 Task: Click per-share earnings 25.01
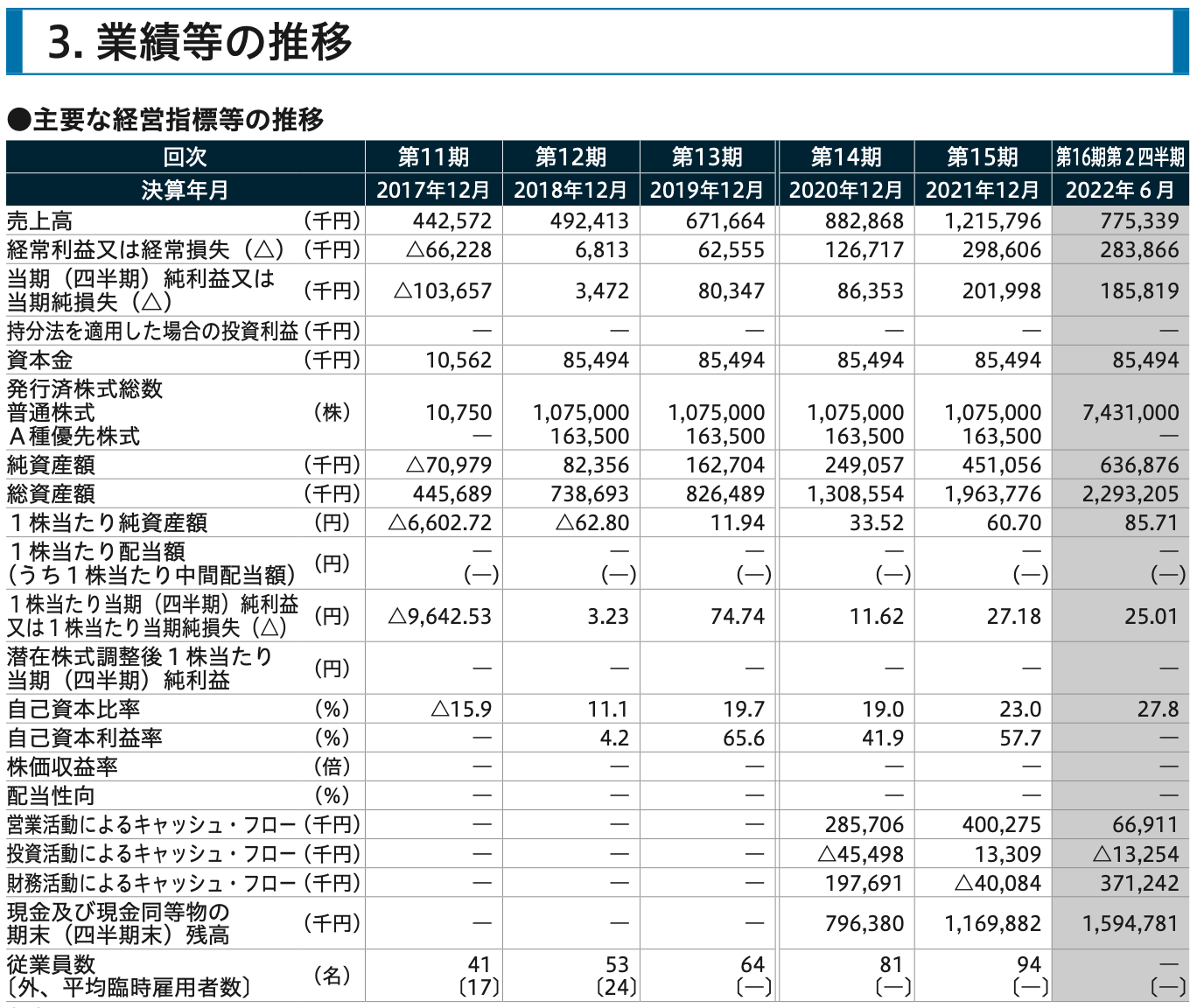[1151, 616]
